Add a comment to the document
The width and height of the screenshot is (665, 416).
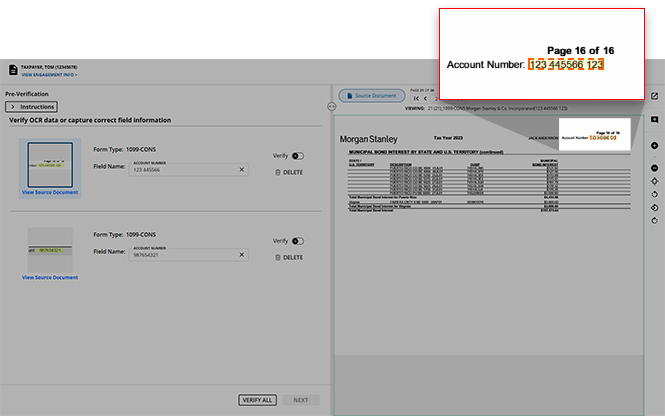654,120
